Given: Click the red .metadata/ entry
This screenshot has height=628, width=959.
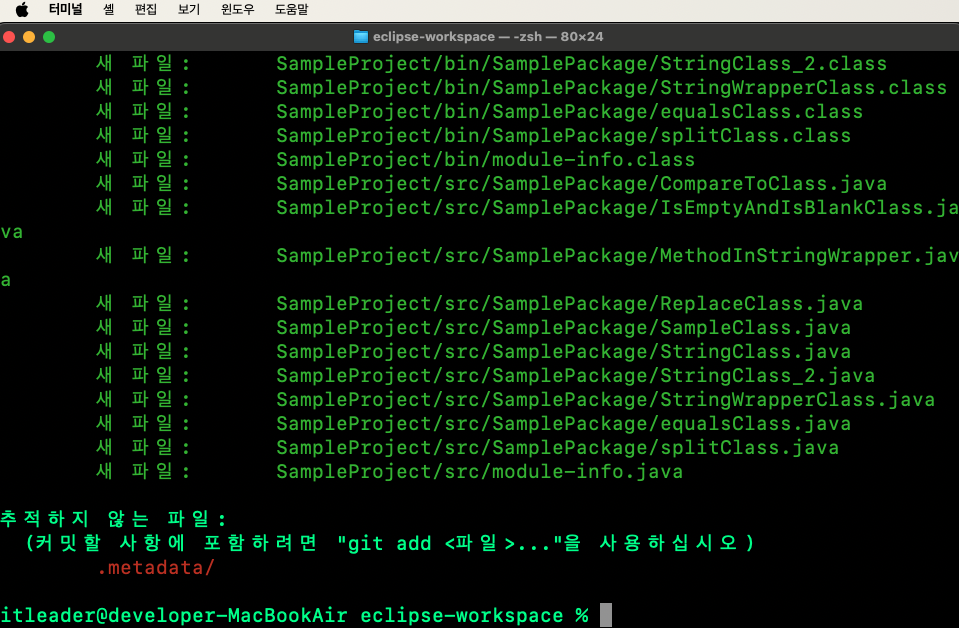Looking at the screenshot, I should coord(156,567).
